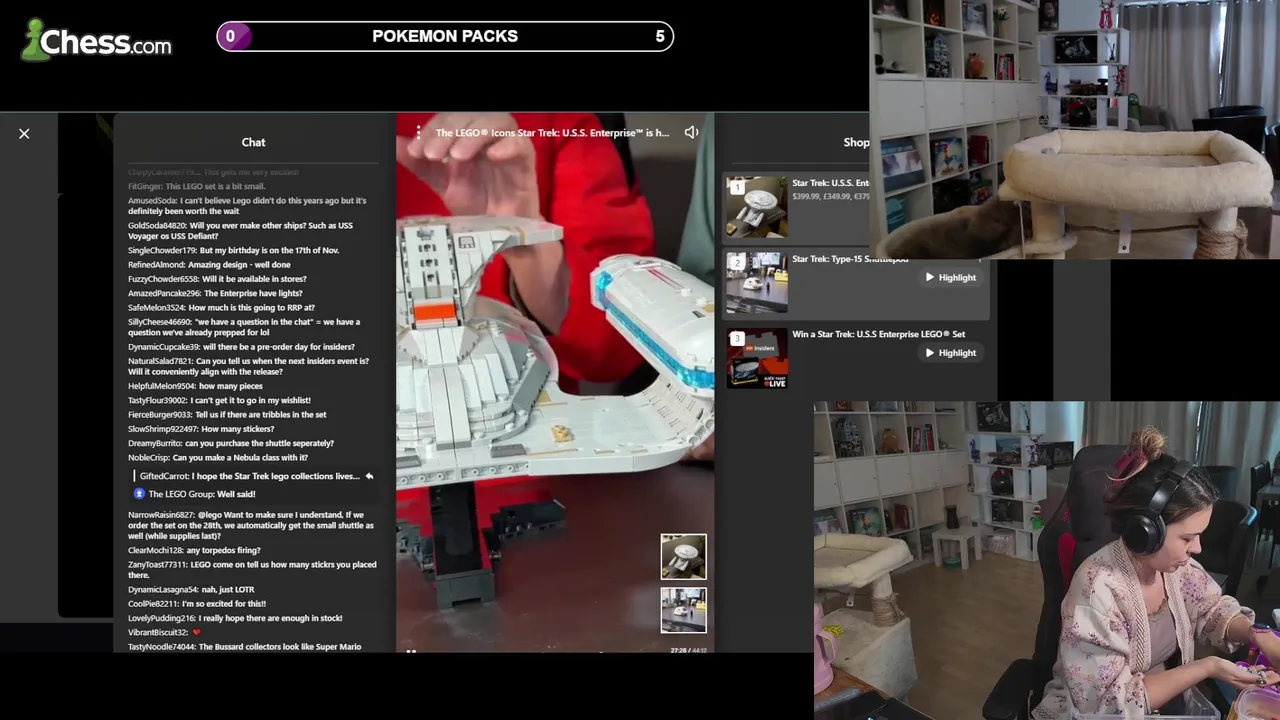The height and width of the screenshot is (720, 1280).
Task: Click LovelyPudding216's 'enough in stock' message
Action: coord(235,618)
